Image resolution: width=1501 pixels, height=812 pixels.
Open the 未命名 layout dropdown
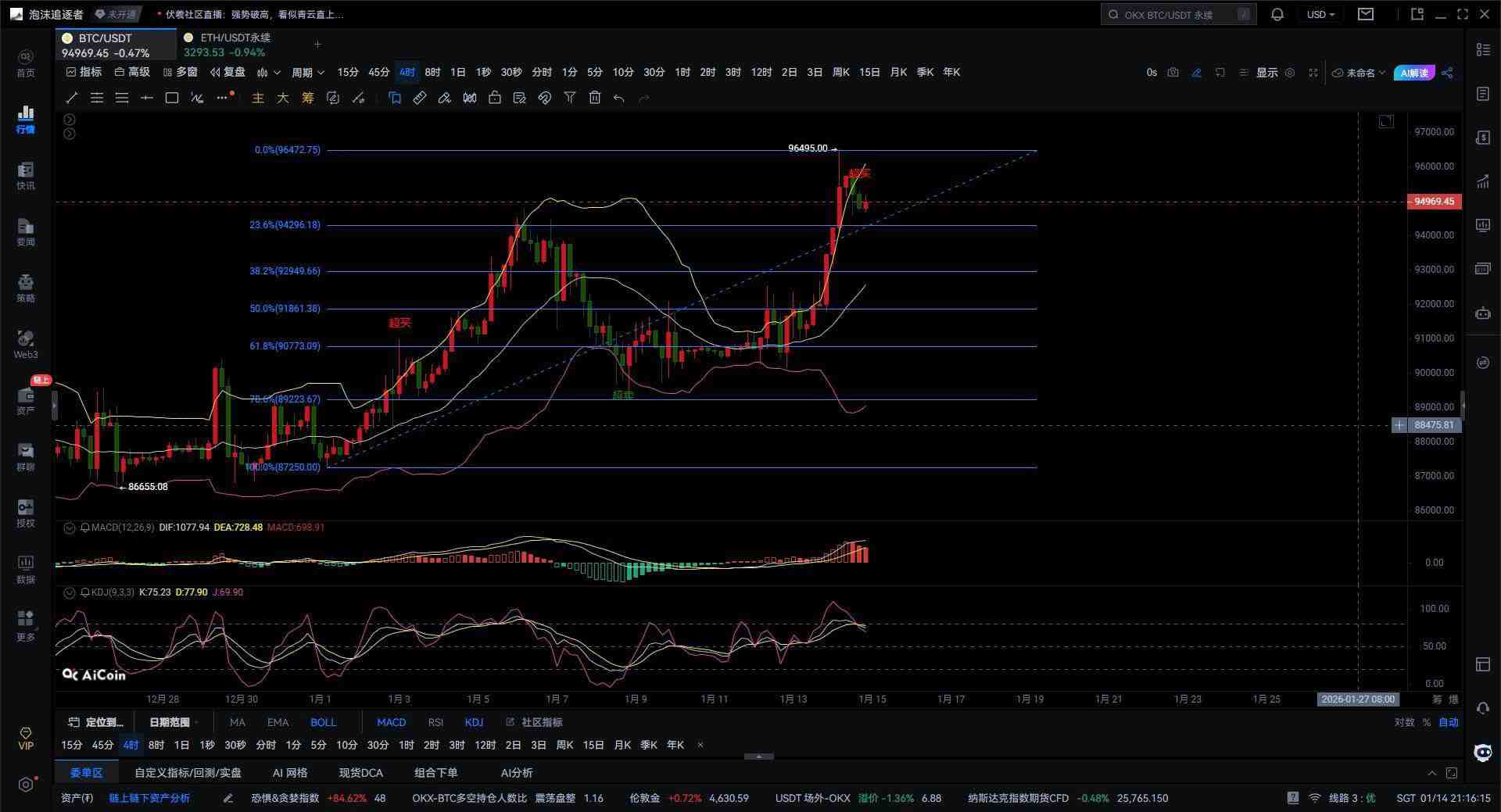pos(1359,73)
